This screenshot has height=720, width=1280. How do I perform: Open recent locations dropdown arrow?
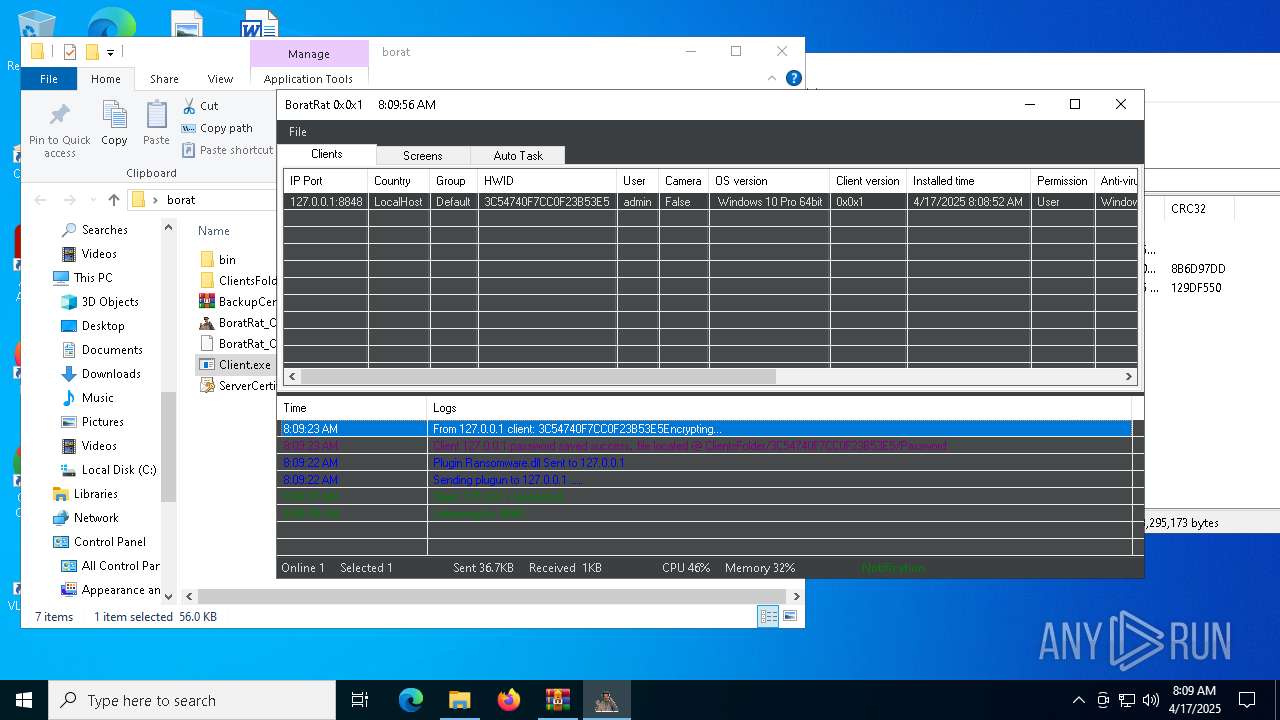click(x=92, y=200)
